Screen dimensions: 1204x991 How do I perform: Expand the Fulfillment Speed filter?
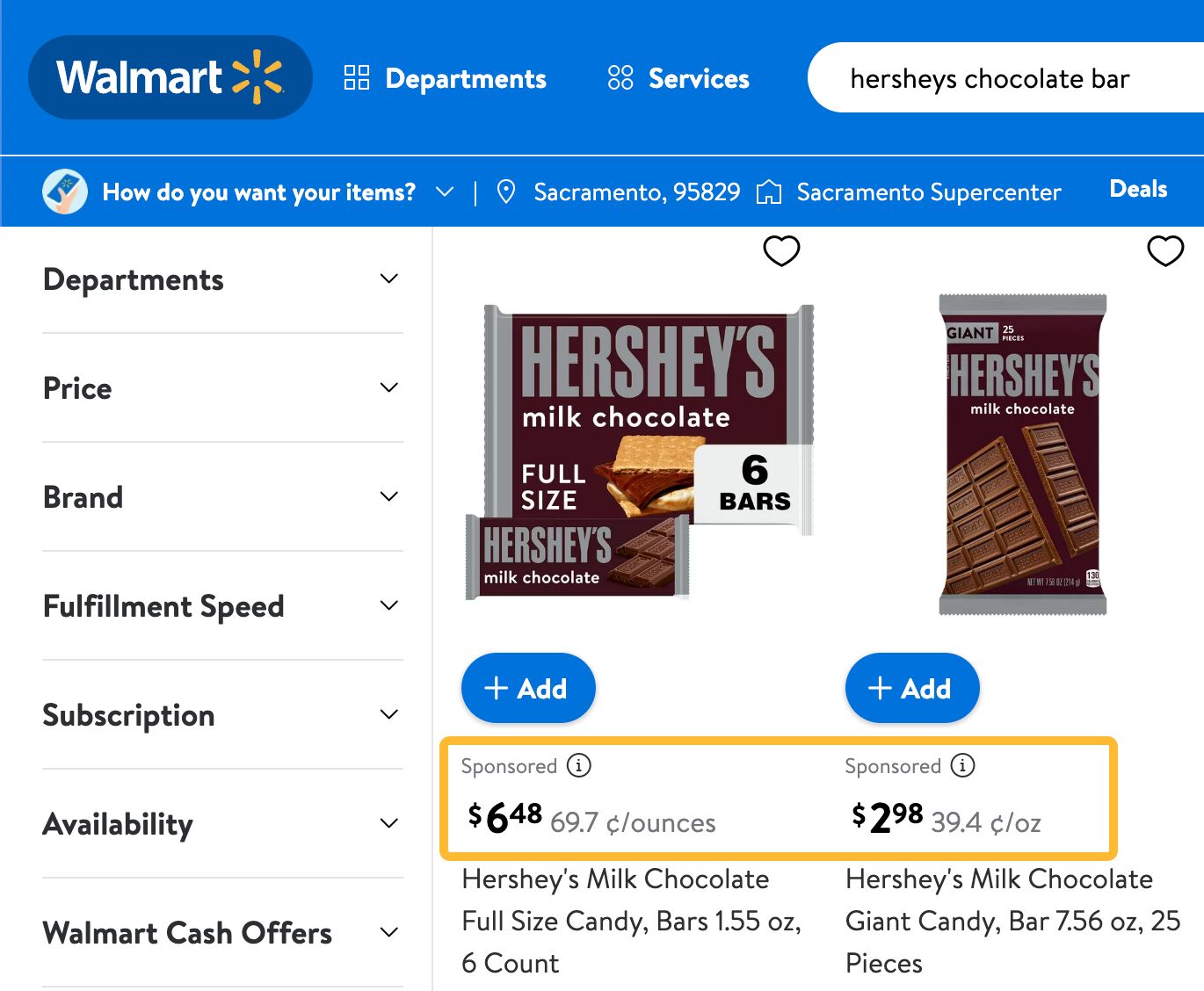pos(388,604)
